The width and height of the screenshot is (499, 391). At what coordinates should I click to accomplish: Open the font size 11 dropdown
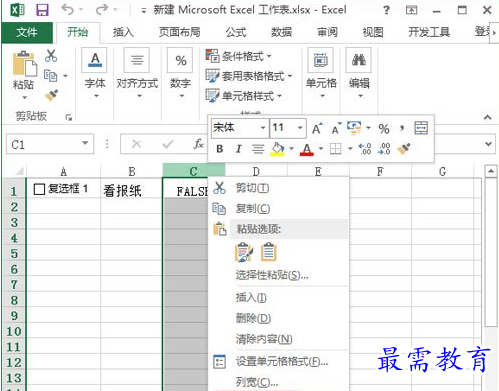[x=300, y=128]
